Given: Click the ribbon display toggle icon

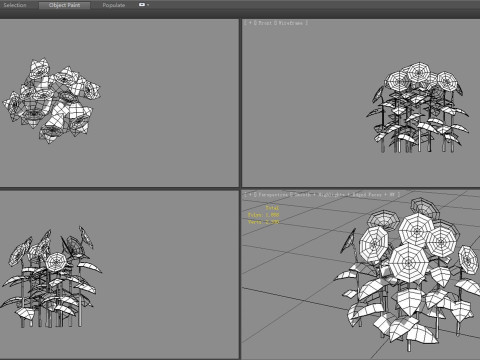Looking at the screenshot, I should tap(142, 5).
